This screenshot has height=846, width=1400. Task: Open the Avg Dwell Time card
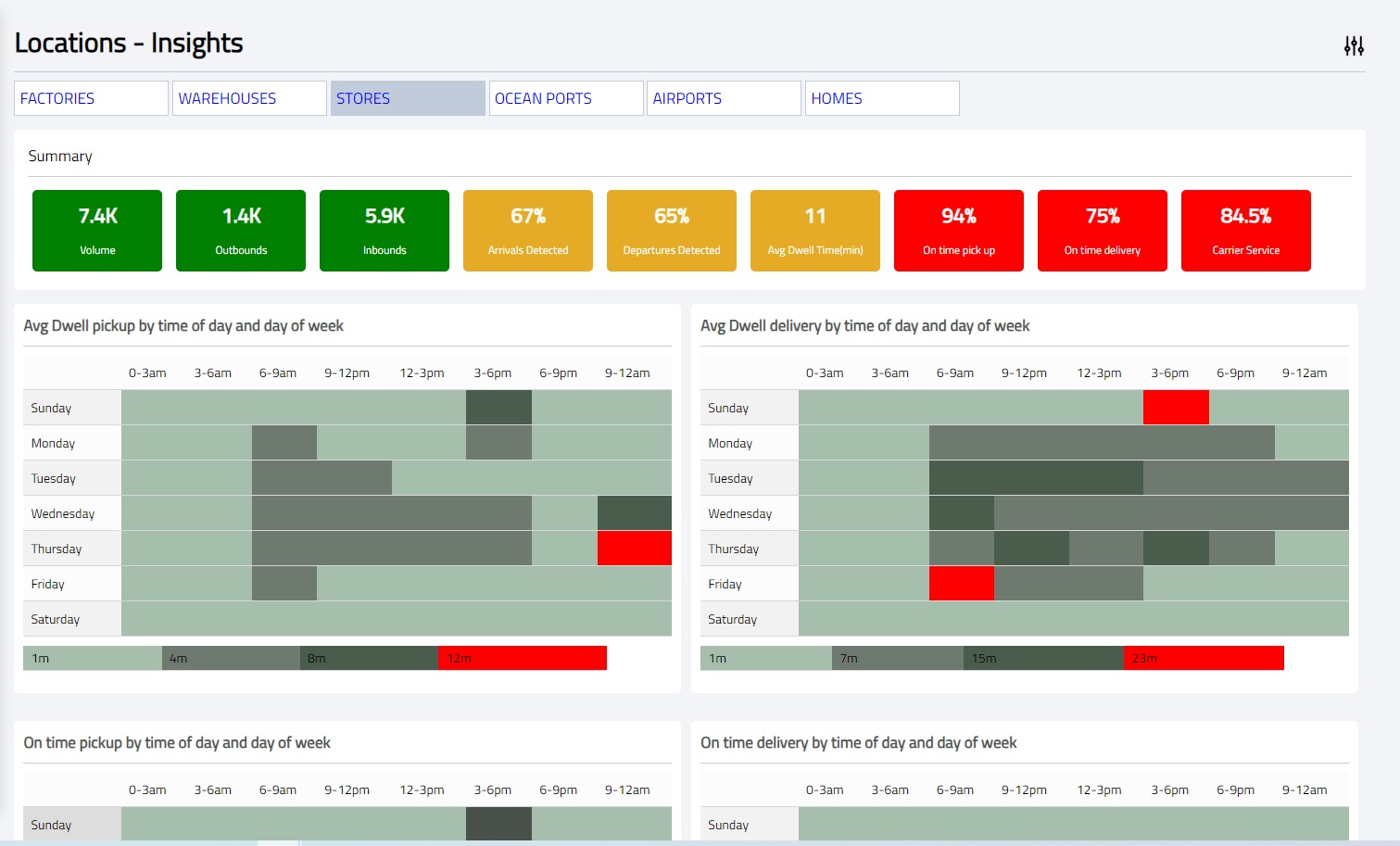pos(815,231)
